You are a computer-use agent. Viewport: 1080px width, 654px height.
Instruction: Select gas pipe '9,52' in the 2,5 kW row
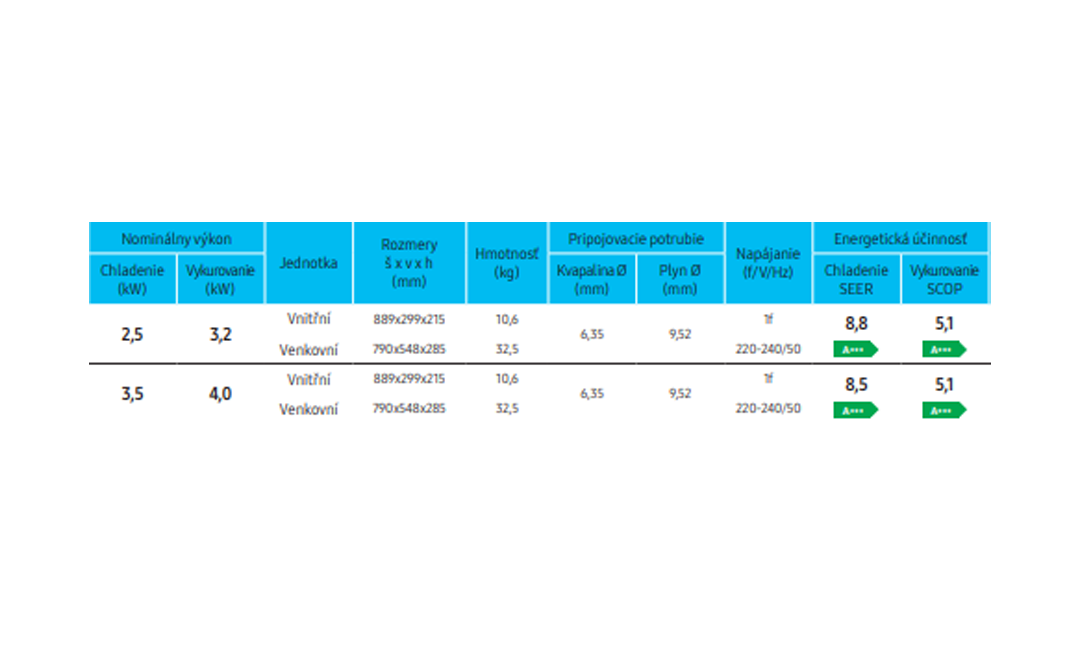pos(680,335)
